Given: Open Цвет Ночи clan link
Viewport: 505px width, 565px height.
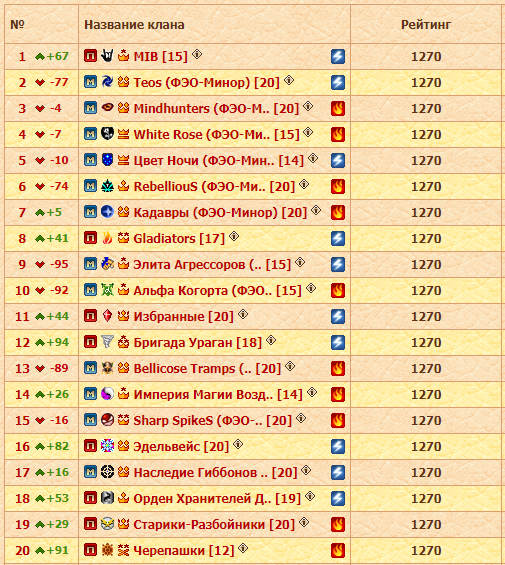Looking at the screenshot, I should (x=219, y=160).
